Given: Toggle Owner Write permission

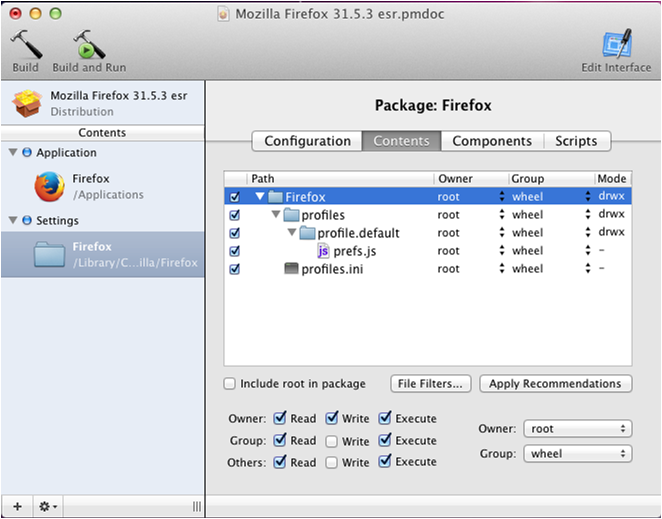Looking at the screenshot, I should (331, 418).
